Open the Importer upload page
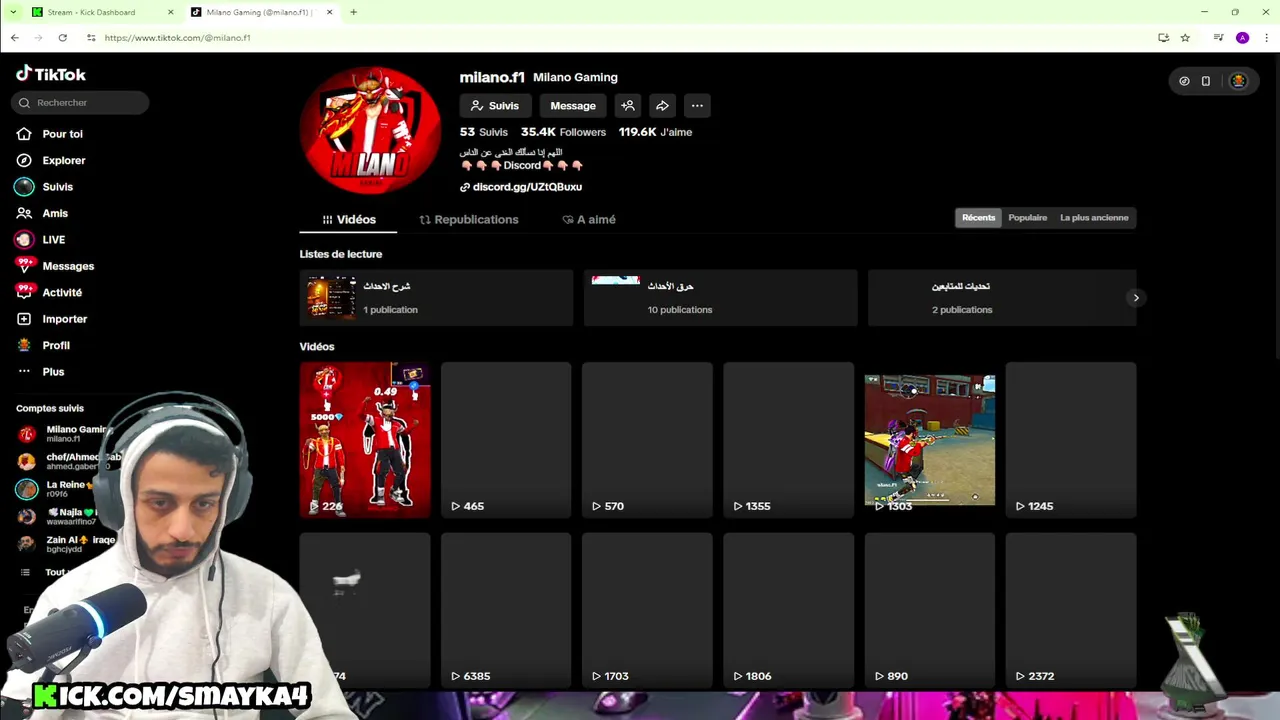1280x720 pixels. click(x=52, y=319)
